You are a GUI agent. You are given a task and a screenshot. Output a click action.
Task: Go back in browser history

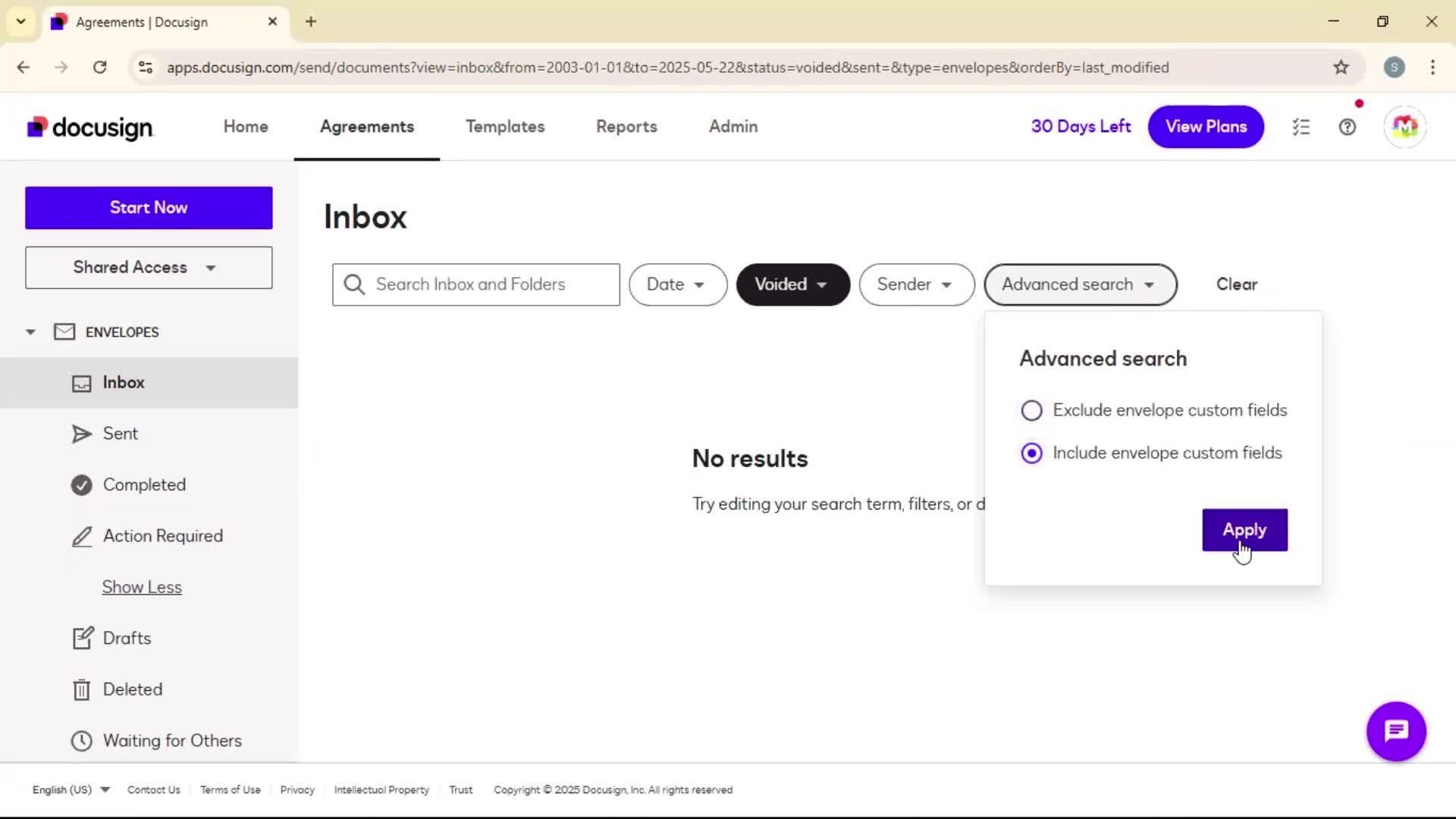click(24, 67)
